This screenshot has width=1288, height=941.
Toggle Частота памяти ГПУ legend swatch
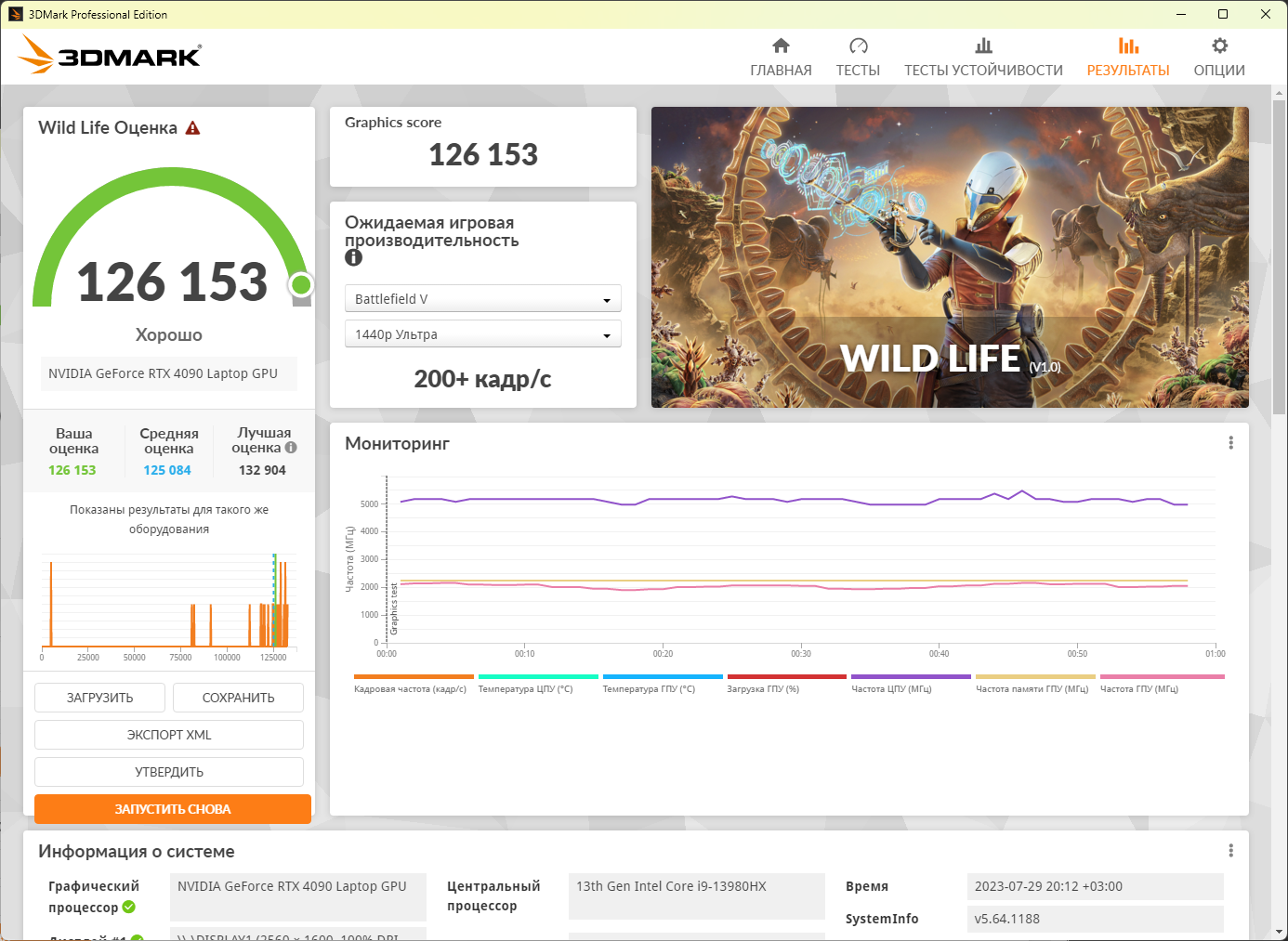coord(1035,677)
